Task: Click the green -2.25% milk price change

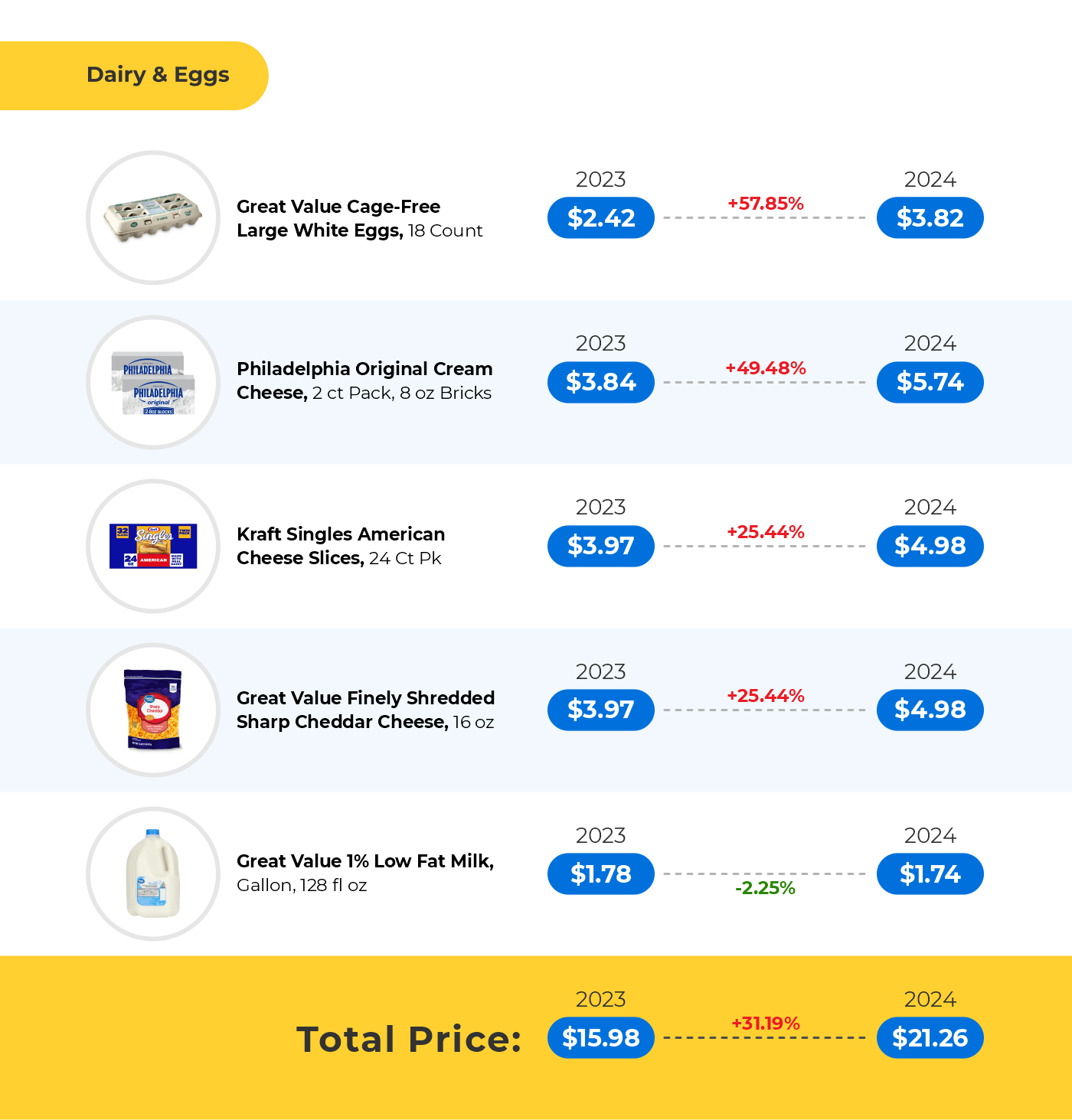Action: pos(765,888)
